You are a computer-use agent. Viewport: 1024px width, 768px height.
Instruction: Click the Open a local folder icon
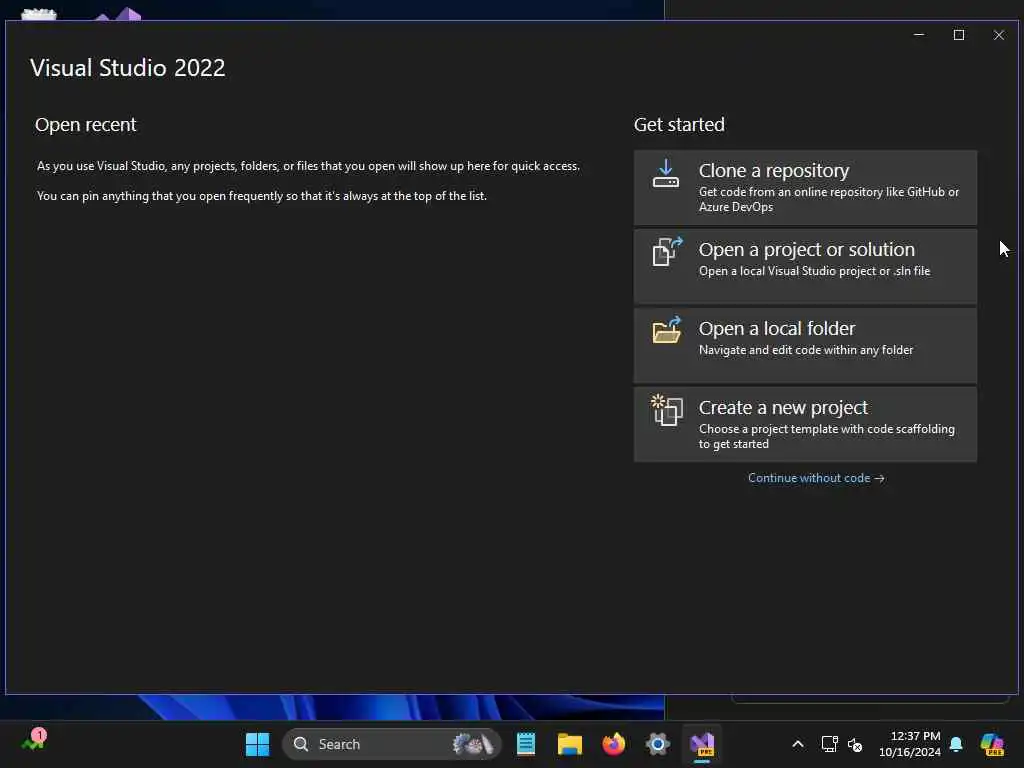[667, 330]
